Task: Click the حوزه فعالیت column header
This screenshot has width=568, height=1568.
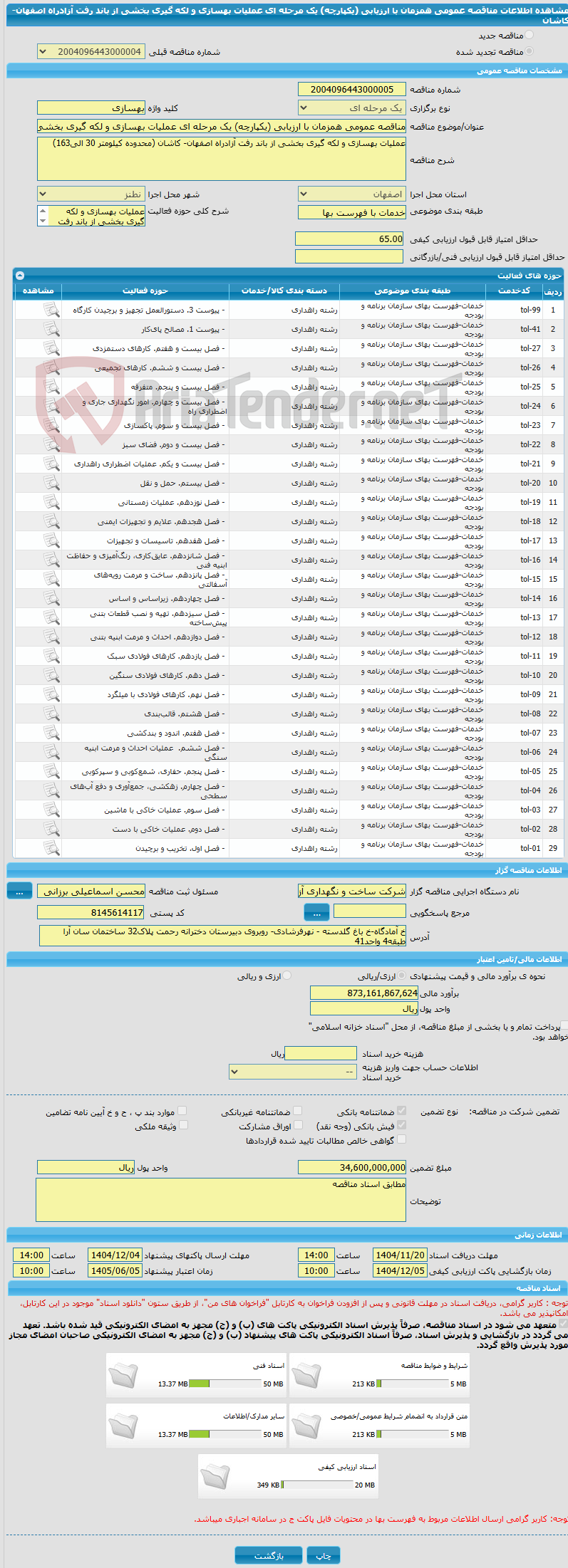Action: (x=145, y=291)
